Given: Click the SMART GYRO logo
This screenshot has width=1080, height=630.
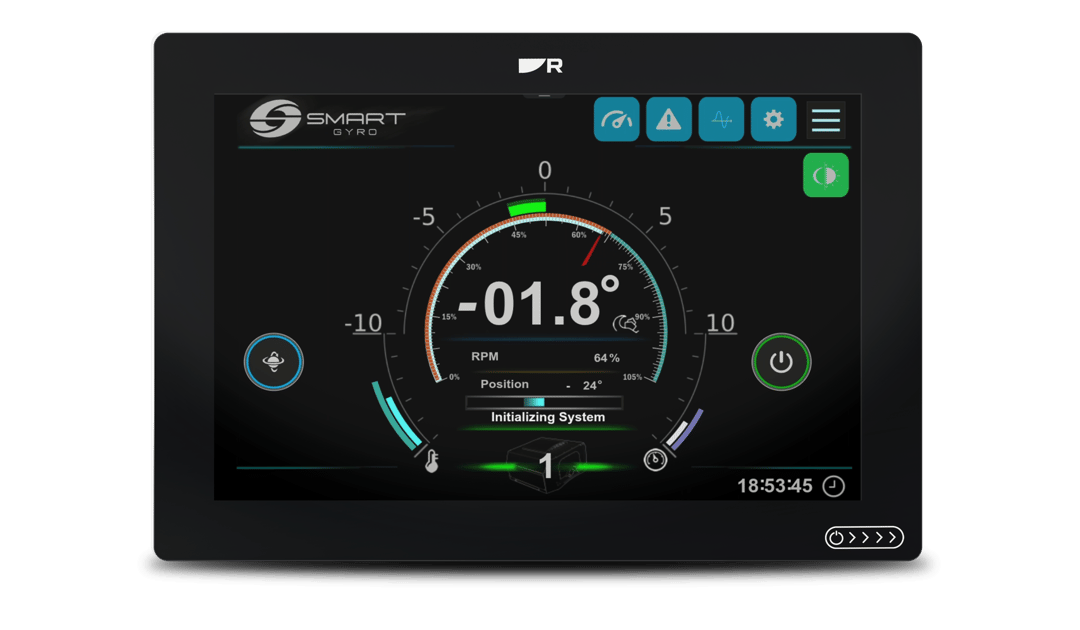Looking at the screenshot, I should 322,120.
